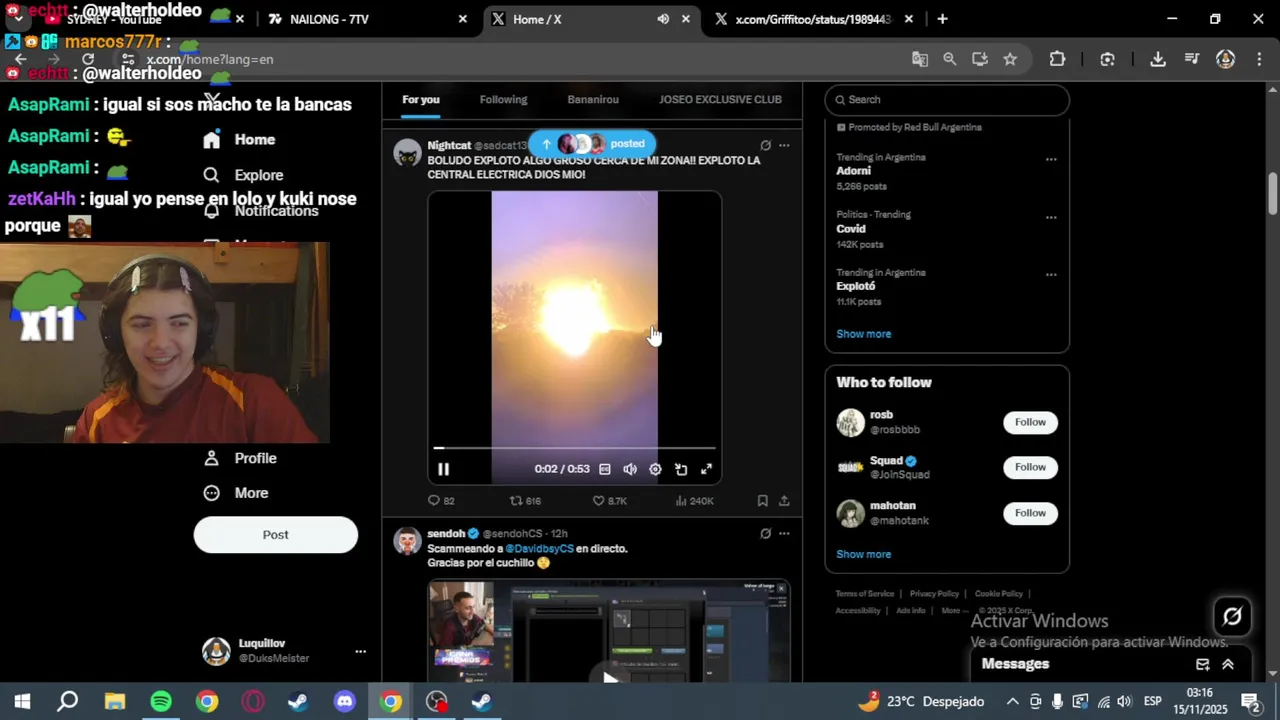This screenshot has width=1280, height=720.
Task: Compose a new message in Messages
Action: click(x=1203, y=664)
